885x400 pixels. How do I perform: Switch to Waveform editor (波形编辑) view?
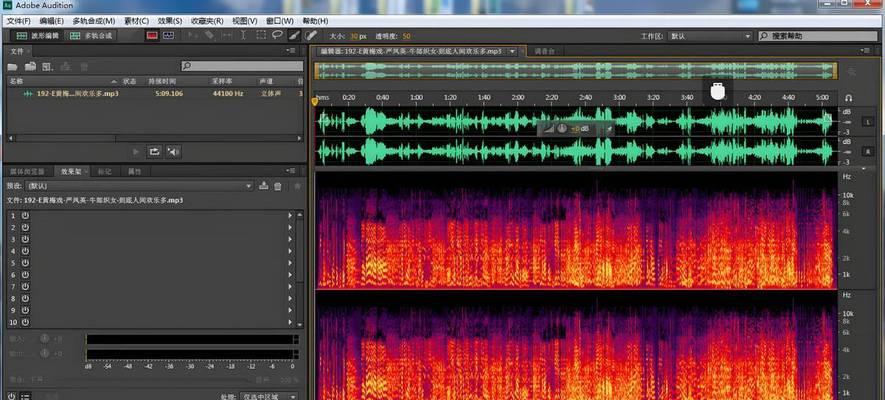[38, 36]
